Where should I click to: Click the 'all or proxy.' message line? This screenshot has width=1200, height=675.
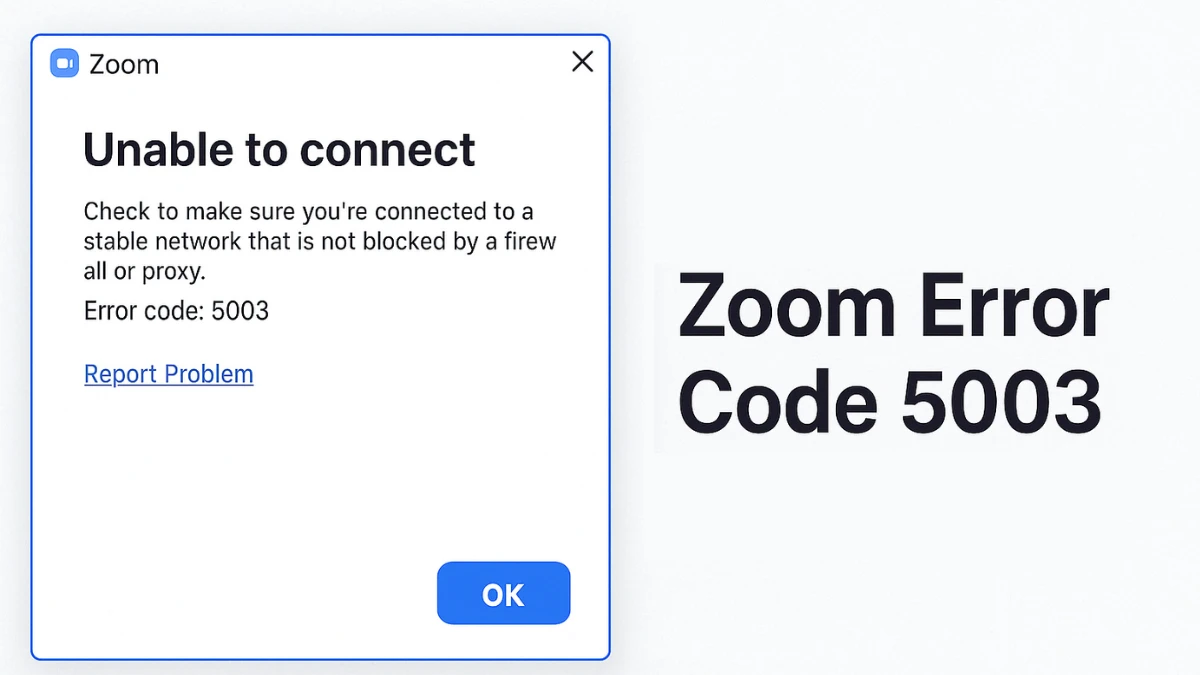click(145, 271)
